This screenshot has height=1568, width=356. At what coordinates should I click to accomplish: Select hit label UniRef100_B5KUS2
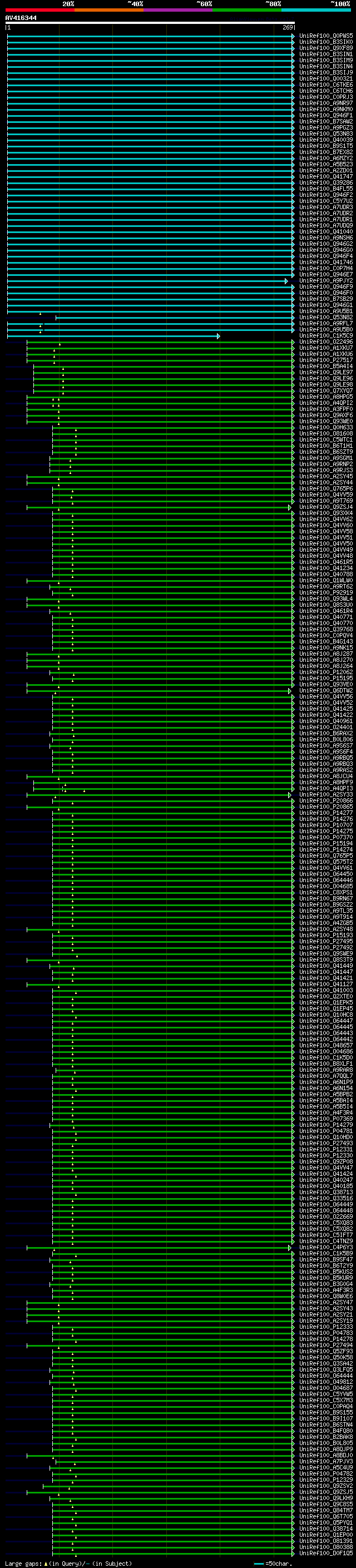click(326, 1272)
